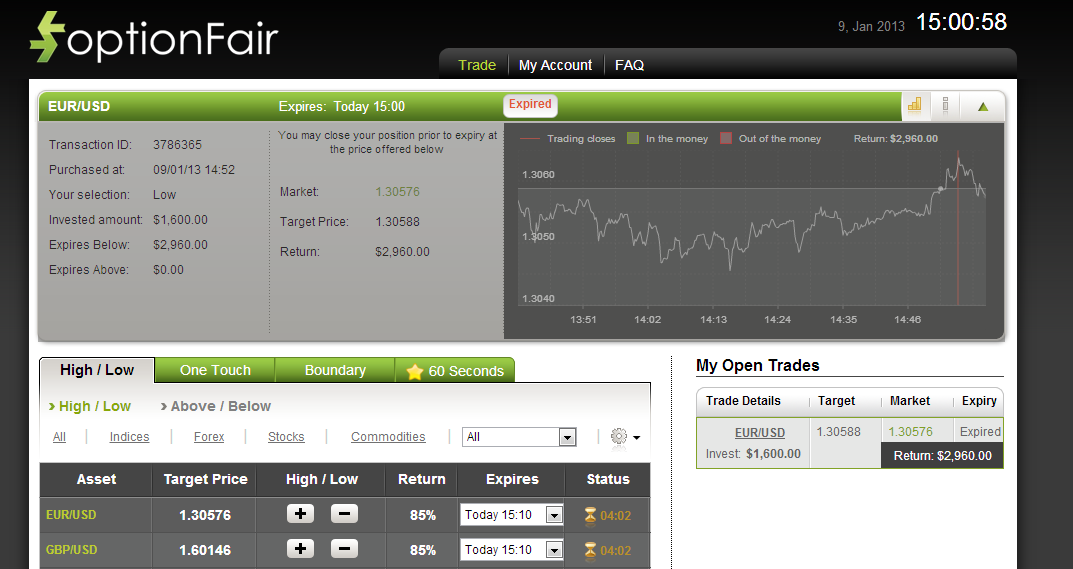
Task: Click the market price 1.30576 in position panel
Action: 397,192
